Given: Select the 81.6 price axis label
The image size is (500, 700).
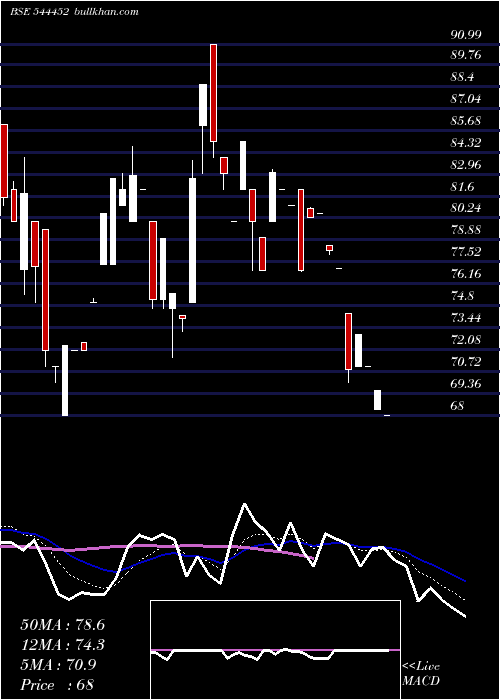Looking at the screenshot, I should point(462,187).
